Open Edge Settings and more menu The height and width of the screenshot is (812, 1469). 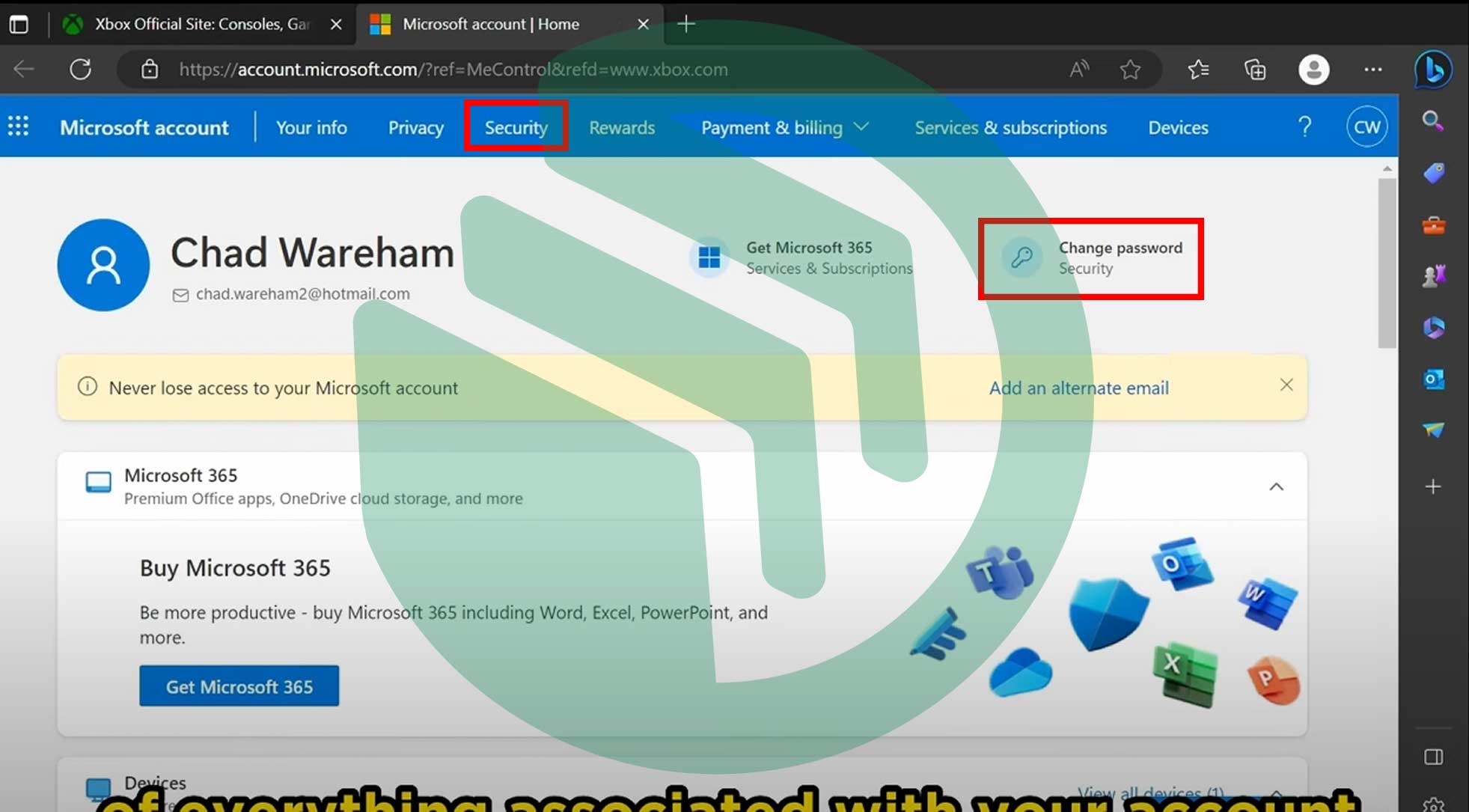click(1372, 70)
